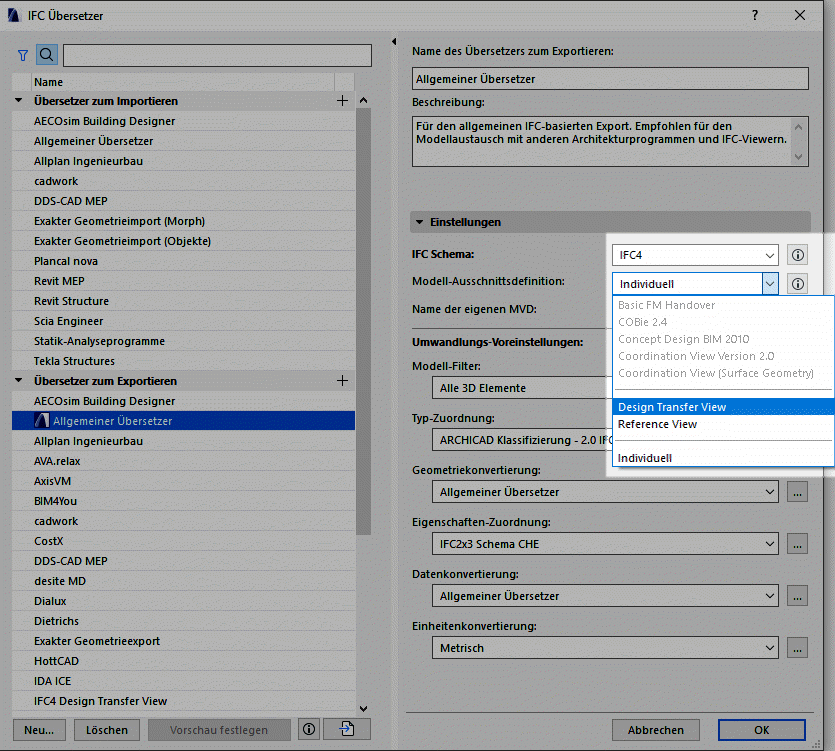This screenshot has height=751, width=835.
Task: Confirm with the OK button
Action: pyautogui.click(x=762, y=730)
